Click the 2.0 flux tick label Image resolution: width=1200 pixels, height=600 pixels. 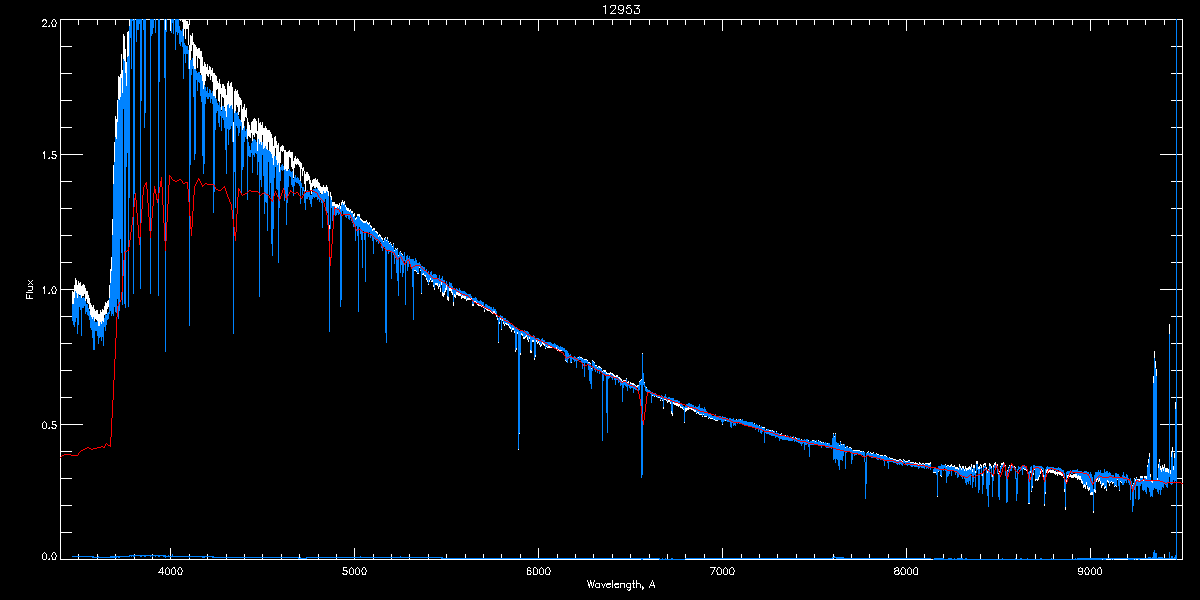(x=47, y=22)
